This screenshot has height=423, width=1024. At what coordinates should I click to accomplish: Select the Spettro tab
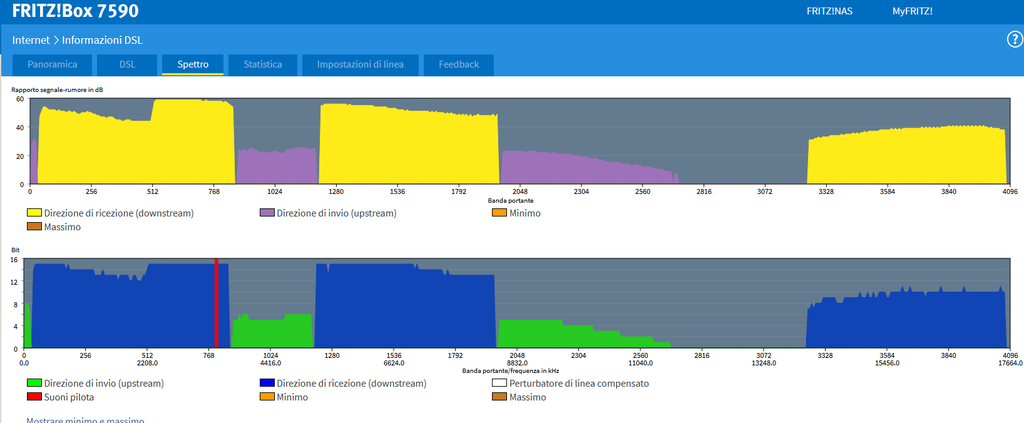[x=193, y=64]
